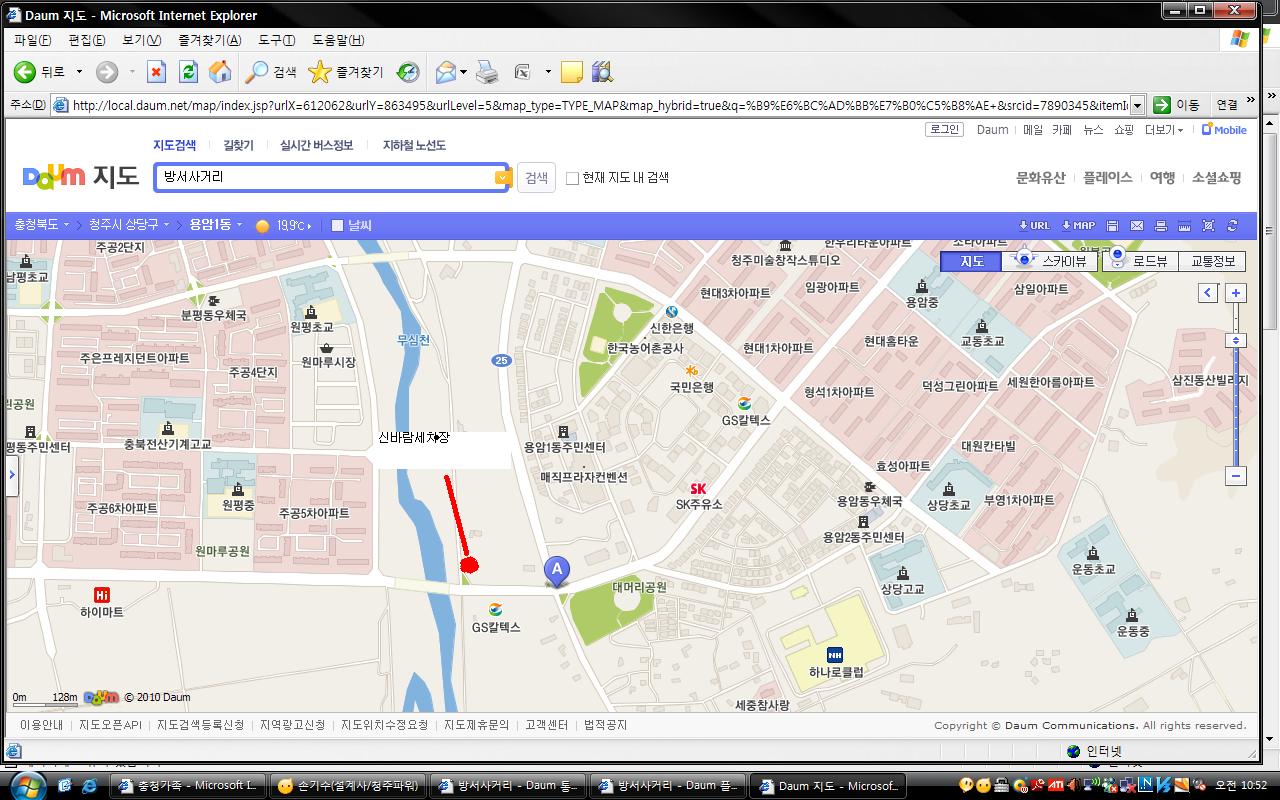This screenshot has width=1280, height=800.
Task: Enable 로드뷰 road view mode
Action: tap(1140, 261)
